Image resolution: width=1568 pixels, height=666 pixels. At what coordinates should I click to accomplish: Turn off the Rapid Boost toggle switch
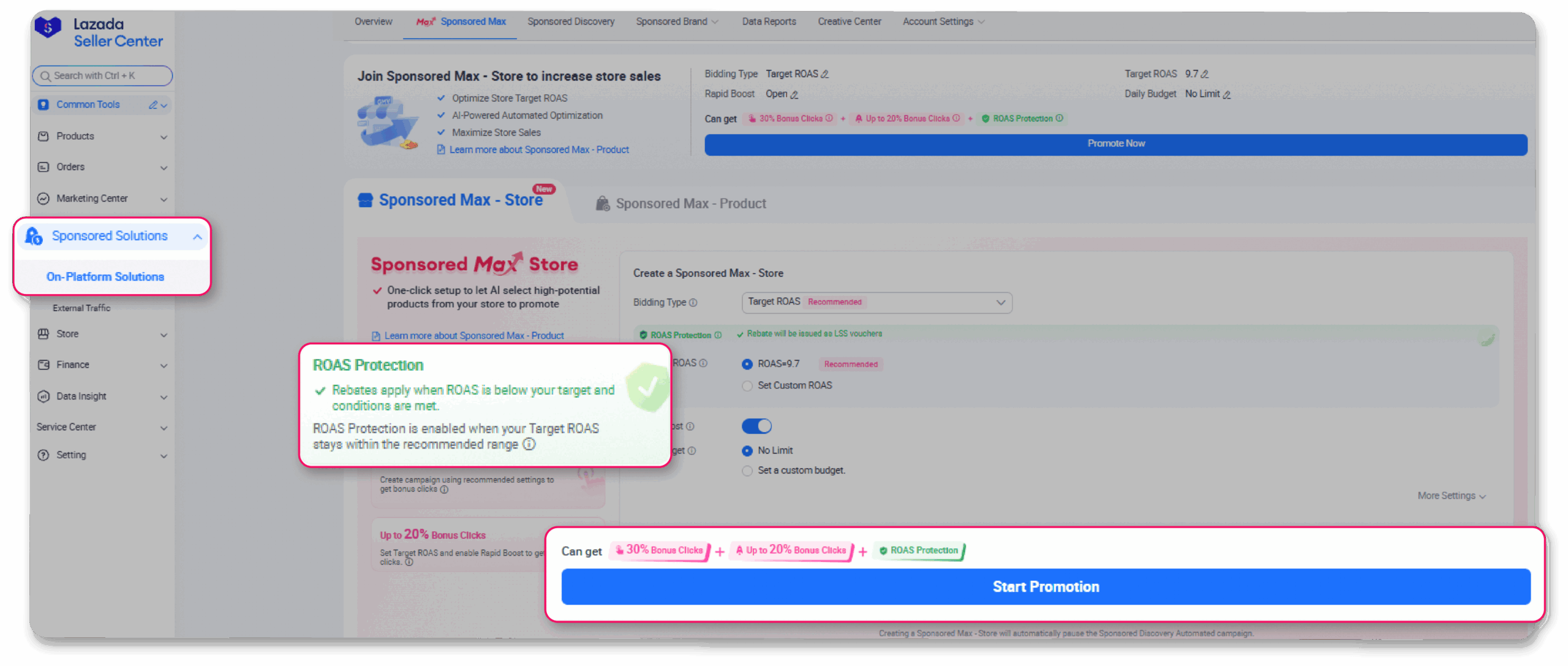(757, 426)
